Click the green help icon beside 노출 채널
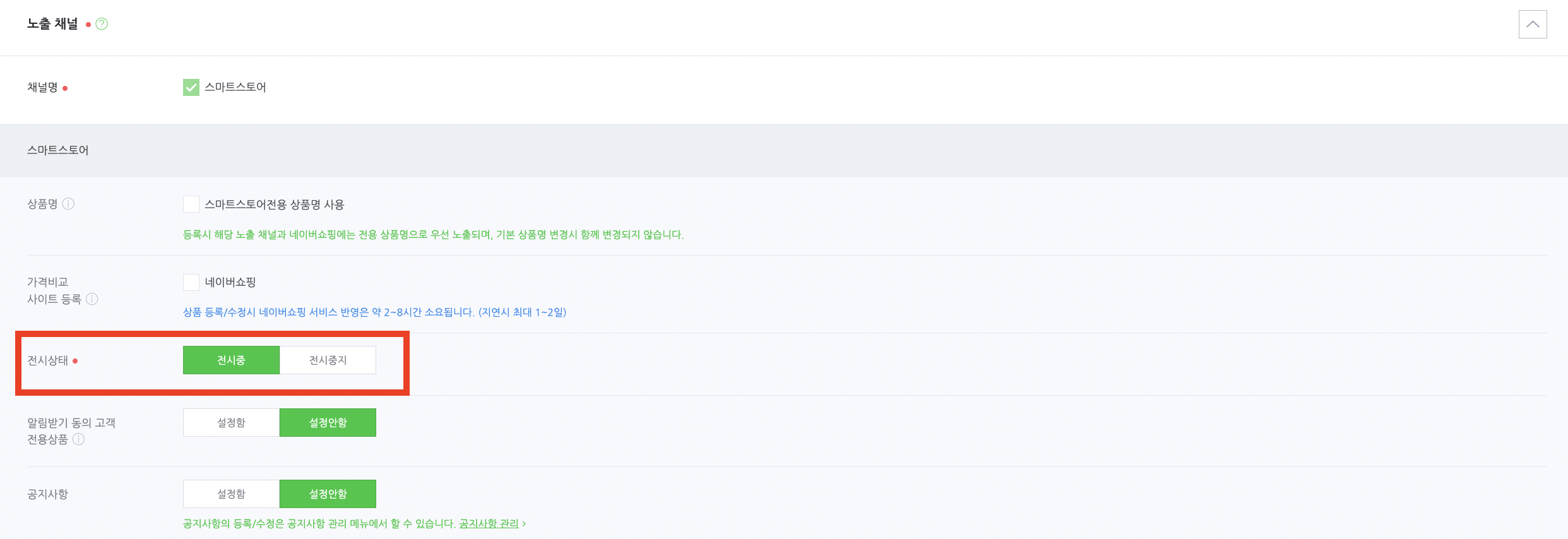This screenshot has height=539, width=1568. (x=102, y=24)
